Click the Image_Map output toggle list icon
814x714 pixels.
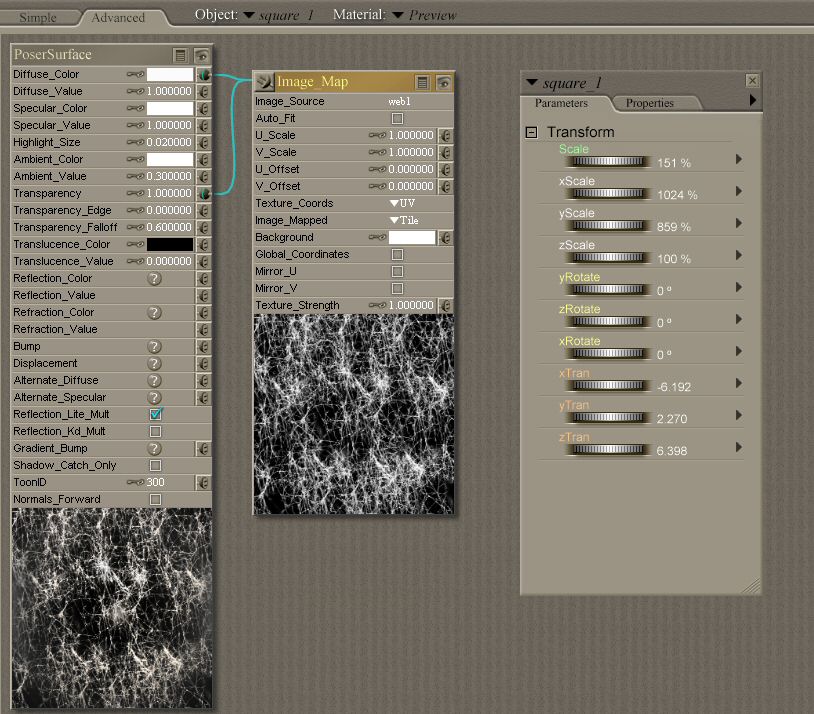(x=423, y=83)
